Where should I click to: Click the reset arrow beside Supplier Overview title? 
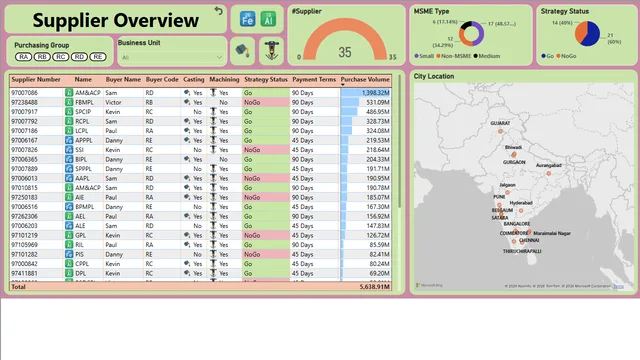coord(219,11)
